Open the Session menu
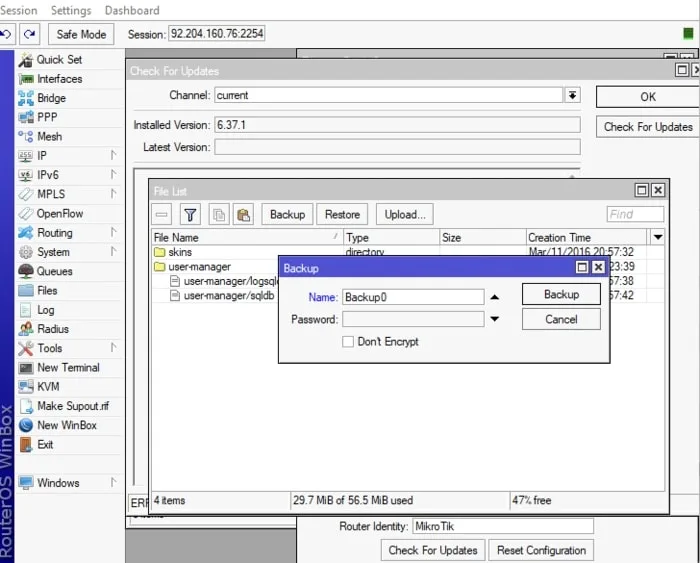 tap(19, 10)
